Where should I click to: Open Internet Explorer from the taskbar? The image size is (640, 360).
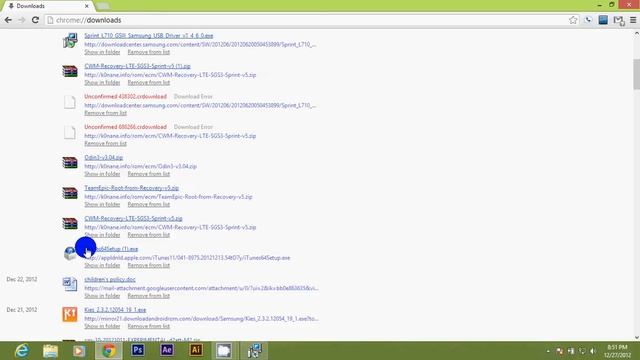pos(22,351)
